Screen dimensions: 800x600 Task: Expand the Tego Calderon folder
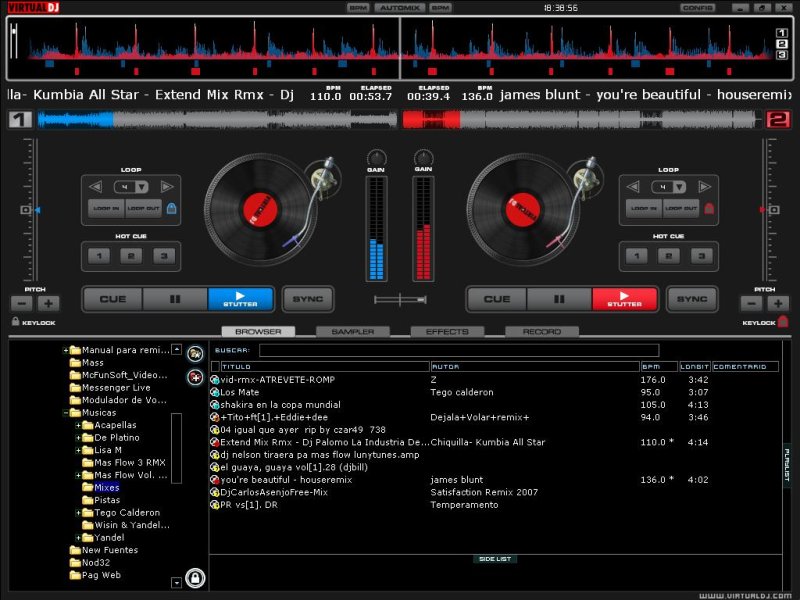[x=78, y=513]
